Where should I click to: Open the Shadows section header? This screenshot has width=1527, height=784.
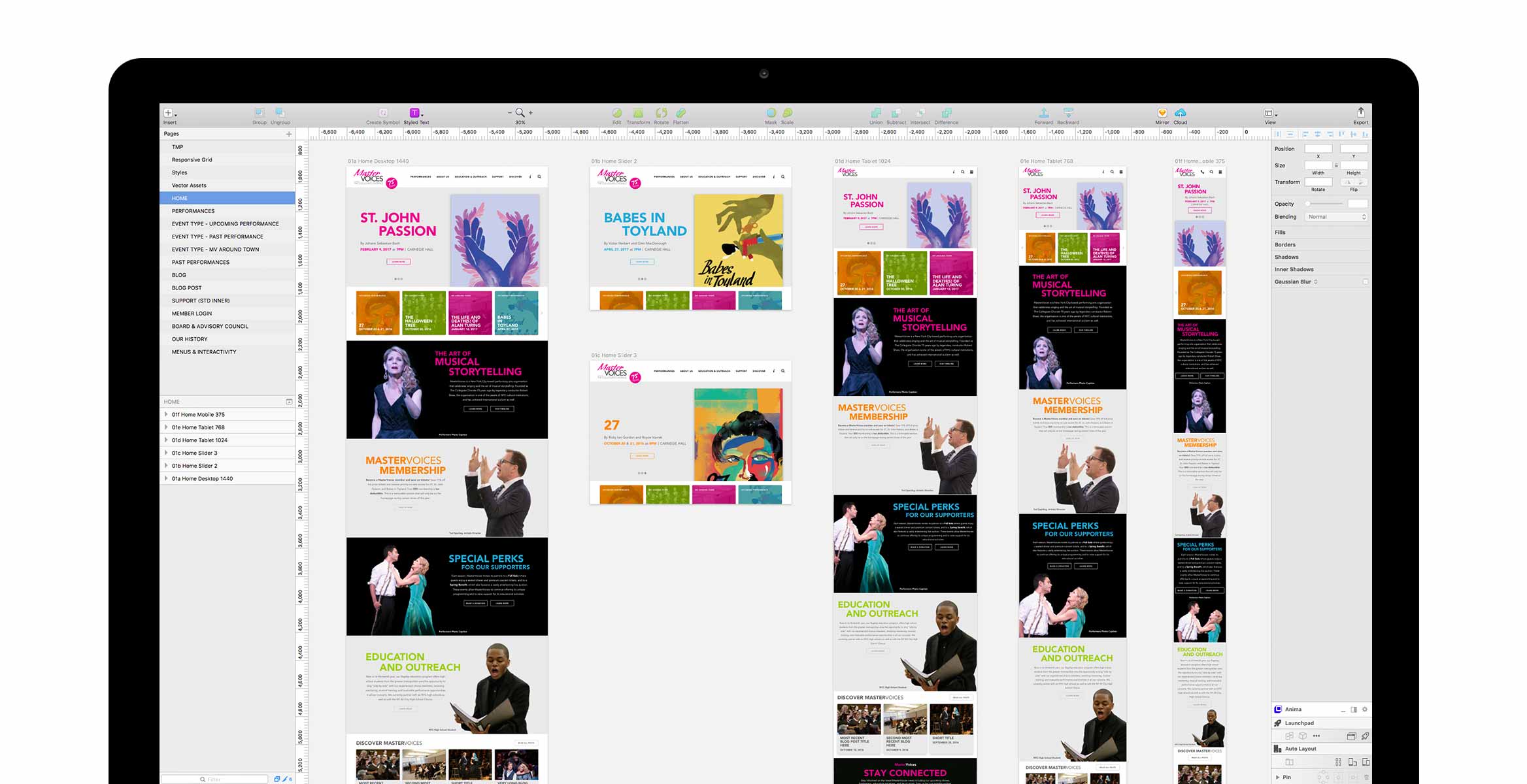coord(1321,257)
